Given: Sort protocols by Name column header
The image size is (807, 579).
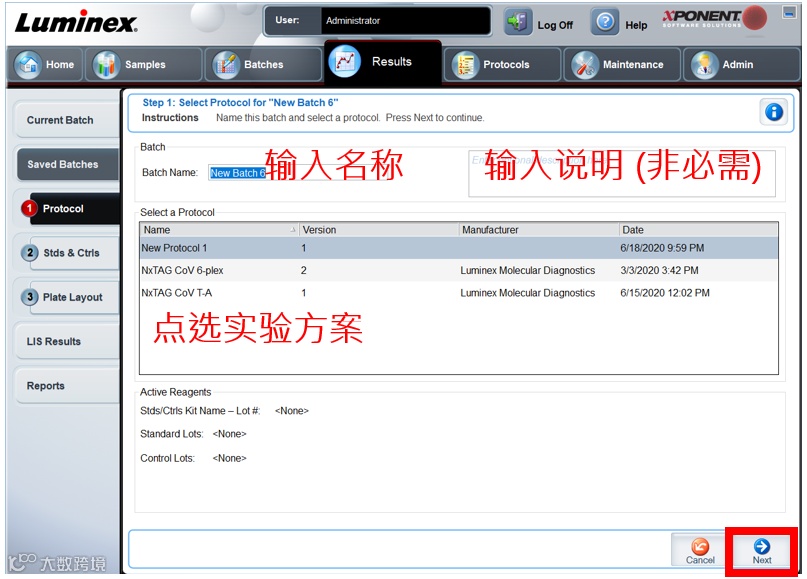Looking at the screenshot, I should click(219, 230).
